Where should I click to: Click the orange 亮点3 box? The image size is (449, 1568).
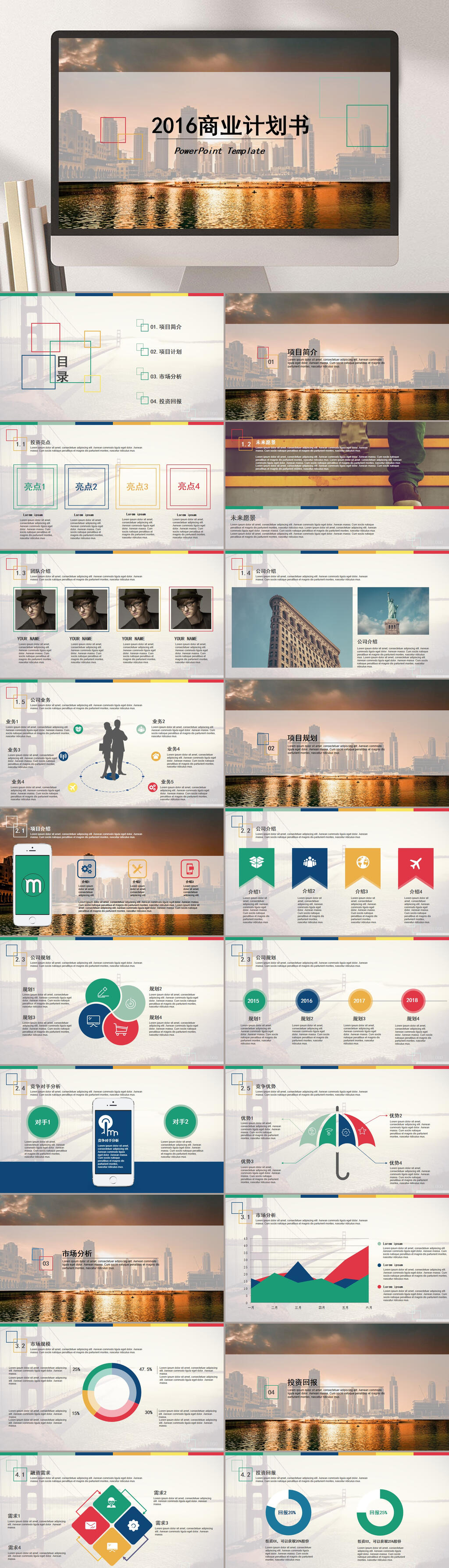pos(138,486)
